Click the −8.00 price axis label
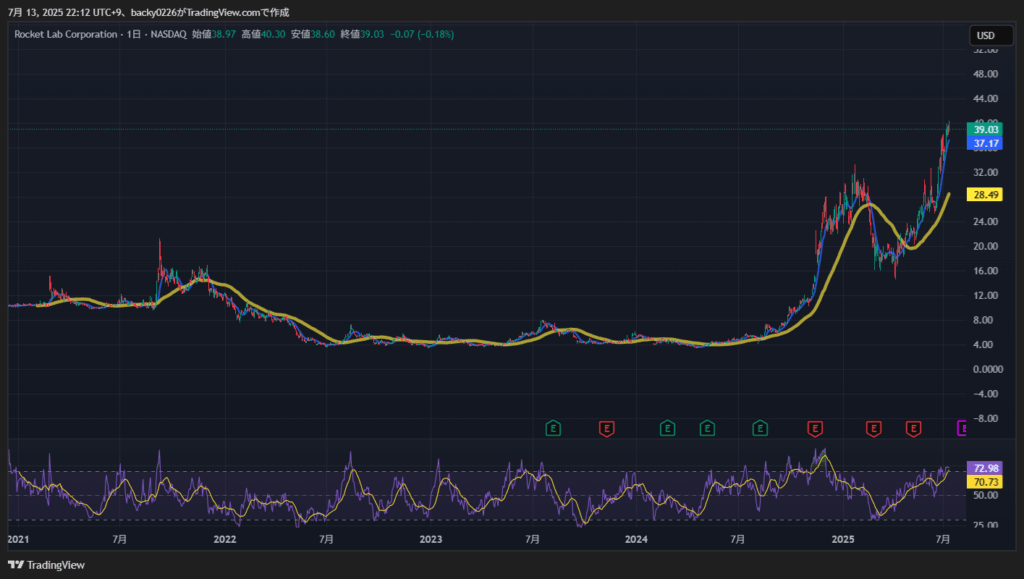 point(985,418)
